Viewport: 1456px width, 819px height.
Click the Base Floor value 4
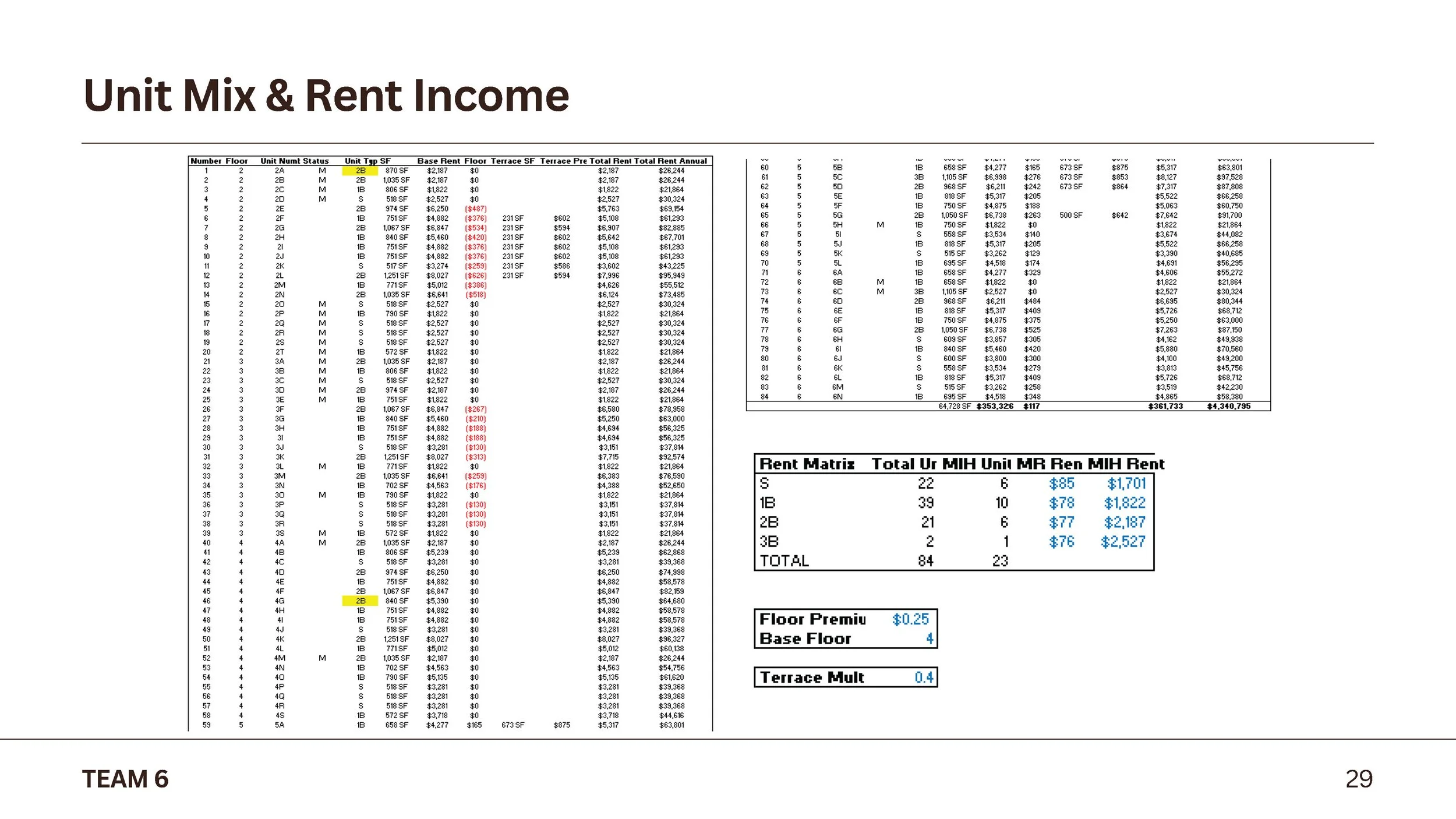(x=931, y=638)
